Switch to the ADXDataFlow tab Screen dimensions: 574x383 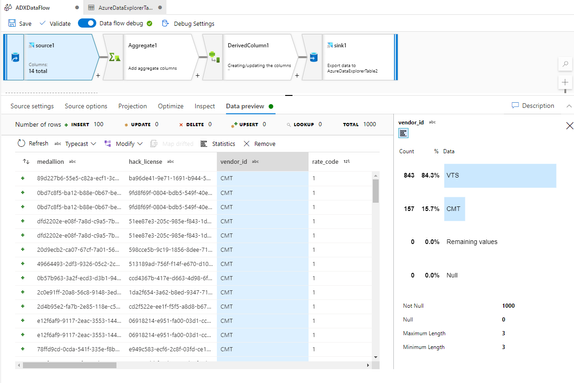point(33,7)
